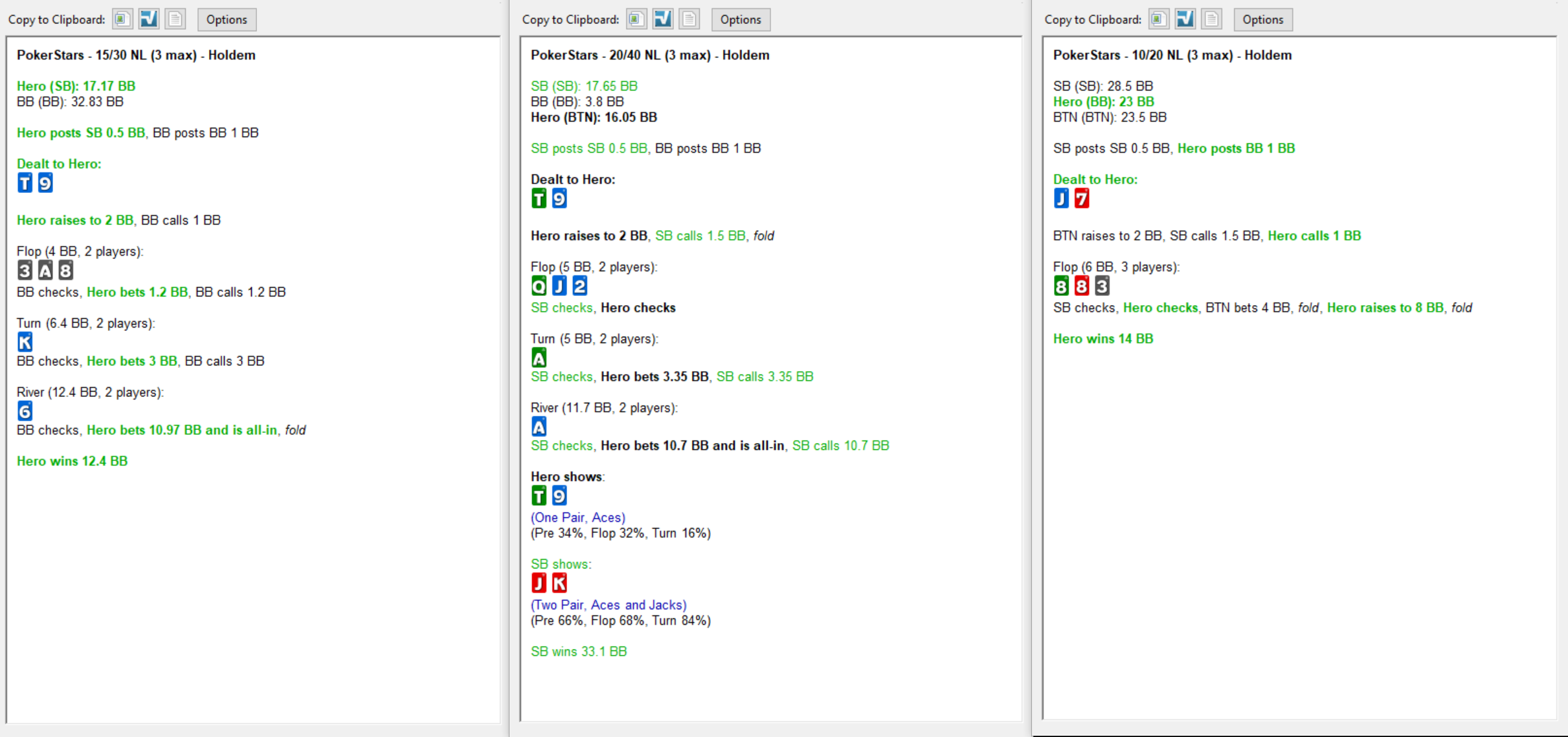Screen dimensions: 1568x737
Task: Click the red 7 hole card
Action: coord(1081,198)
